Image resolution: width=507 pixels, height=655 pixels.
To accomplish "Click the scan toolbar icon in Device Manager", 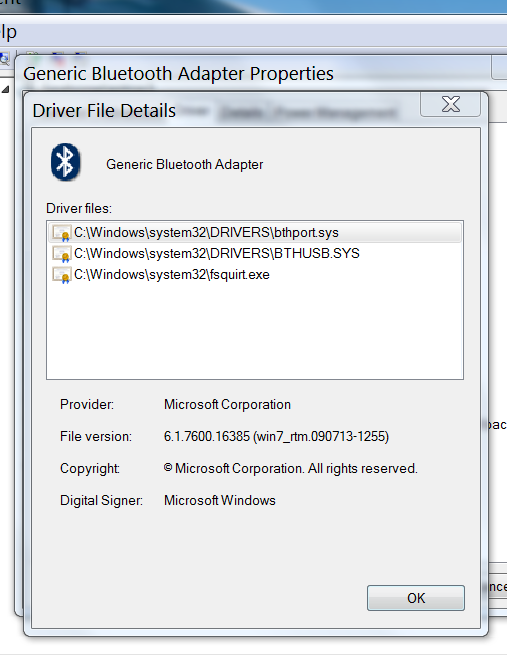I will pos(4,58).
